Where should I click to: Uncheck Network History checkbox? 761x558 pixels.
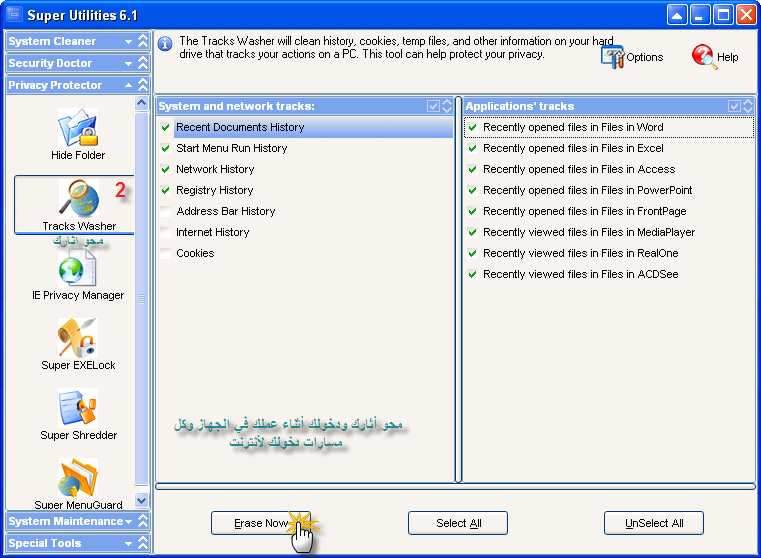tap(165, 169)
